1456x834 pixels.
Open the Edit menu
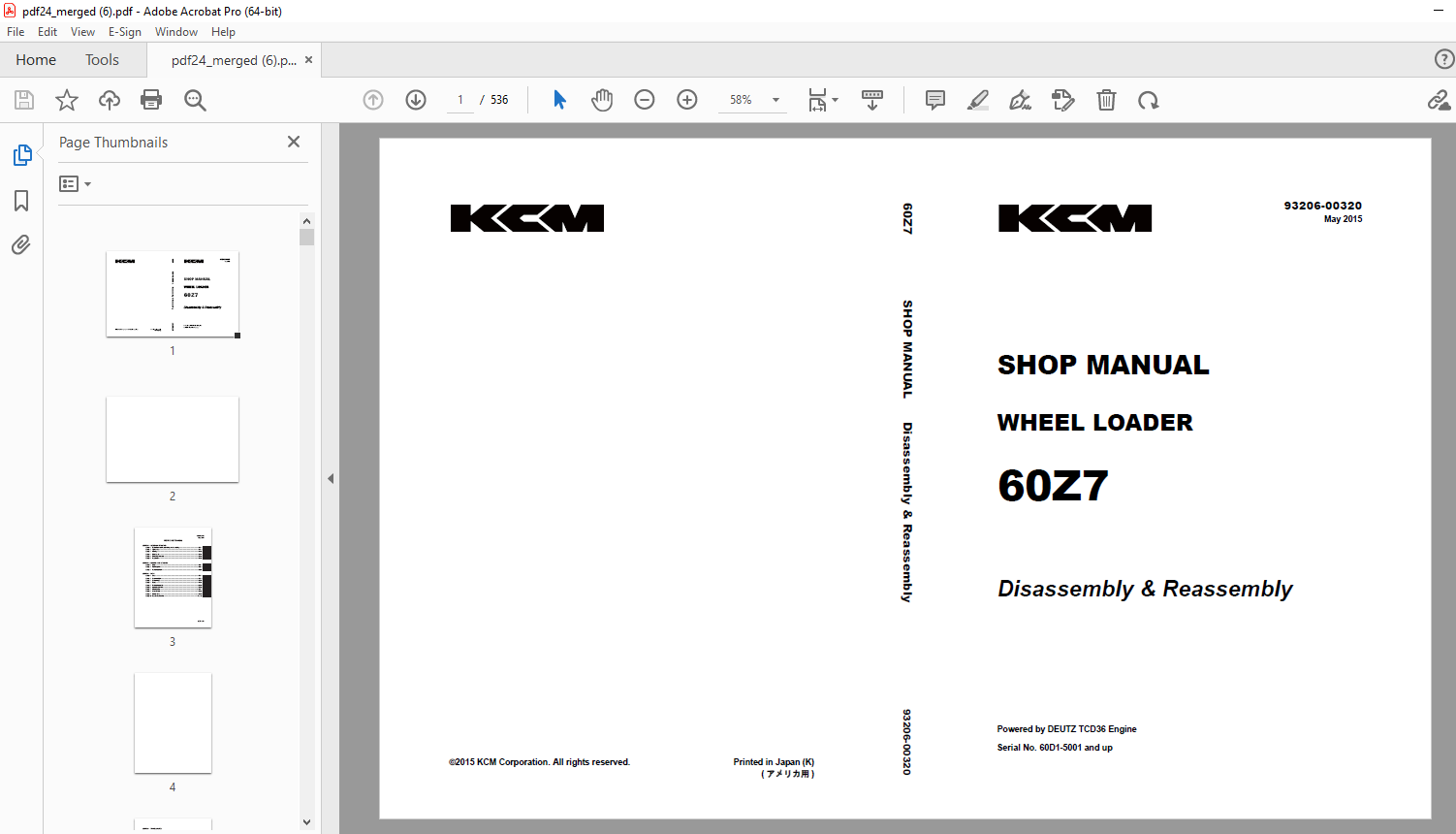click(x=47, y=32)
